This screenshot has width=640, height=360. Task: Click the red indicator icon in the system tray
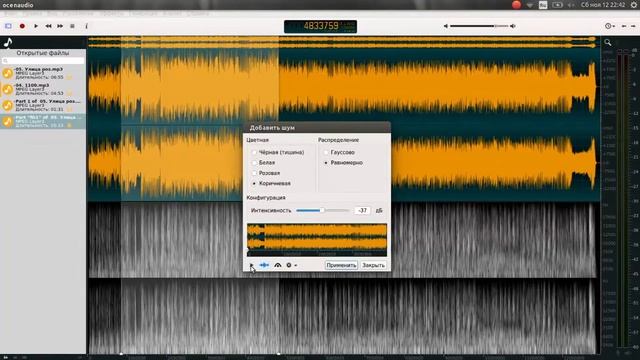tap(516, 5)
